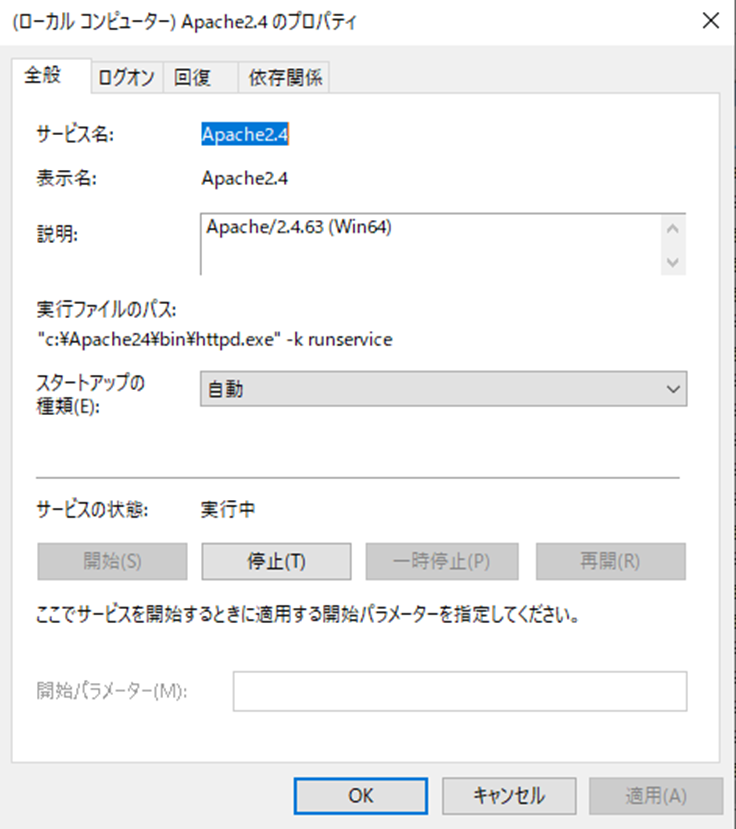Click the 開始パラメーター(M) label
The height and width of the screenshot is (829, 736).
tap(112, 691)
